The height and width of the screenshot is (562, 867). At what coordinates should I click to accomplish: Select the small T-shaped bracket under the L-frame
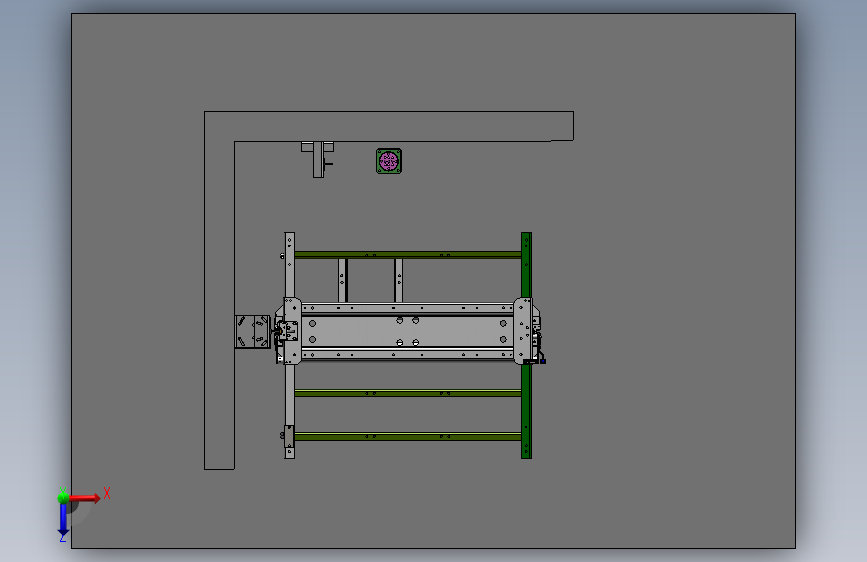318,159
